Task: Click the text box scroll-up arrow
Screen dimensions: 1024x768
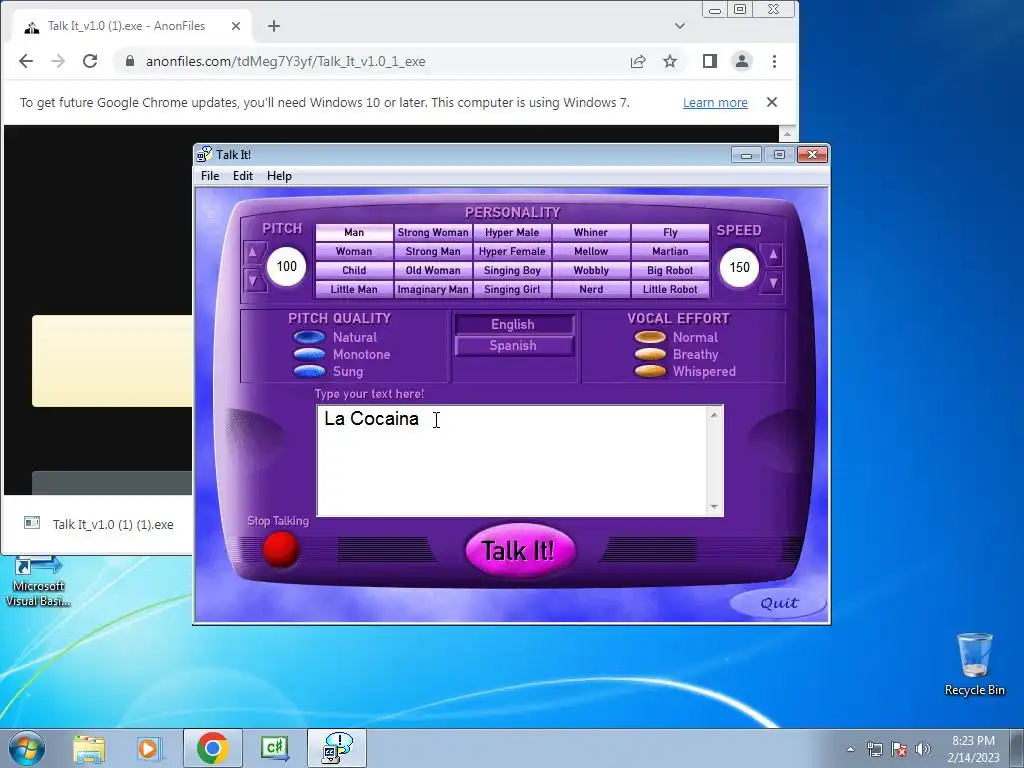Action: (x=714, y=415)
